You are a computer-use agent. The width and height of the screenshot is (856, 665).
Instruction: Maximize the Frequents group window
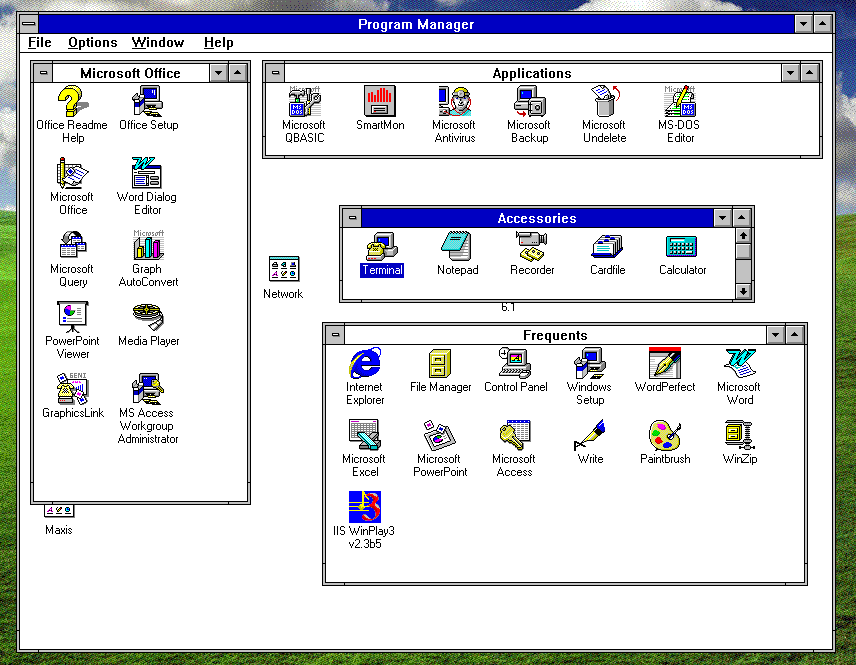[x=795, y=335]
